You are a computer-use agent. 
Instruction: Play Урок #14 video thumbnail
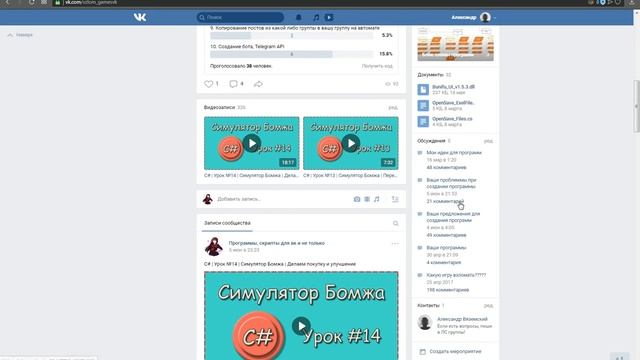251,143
